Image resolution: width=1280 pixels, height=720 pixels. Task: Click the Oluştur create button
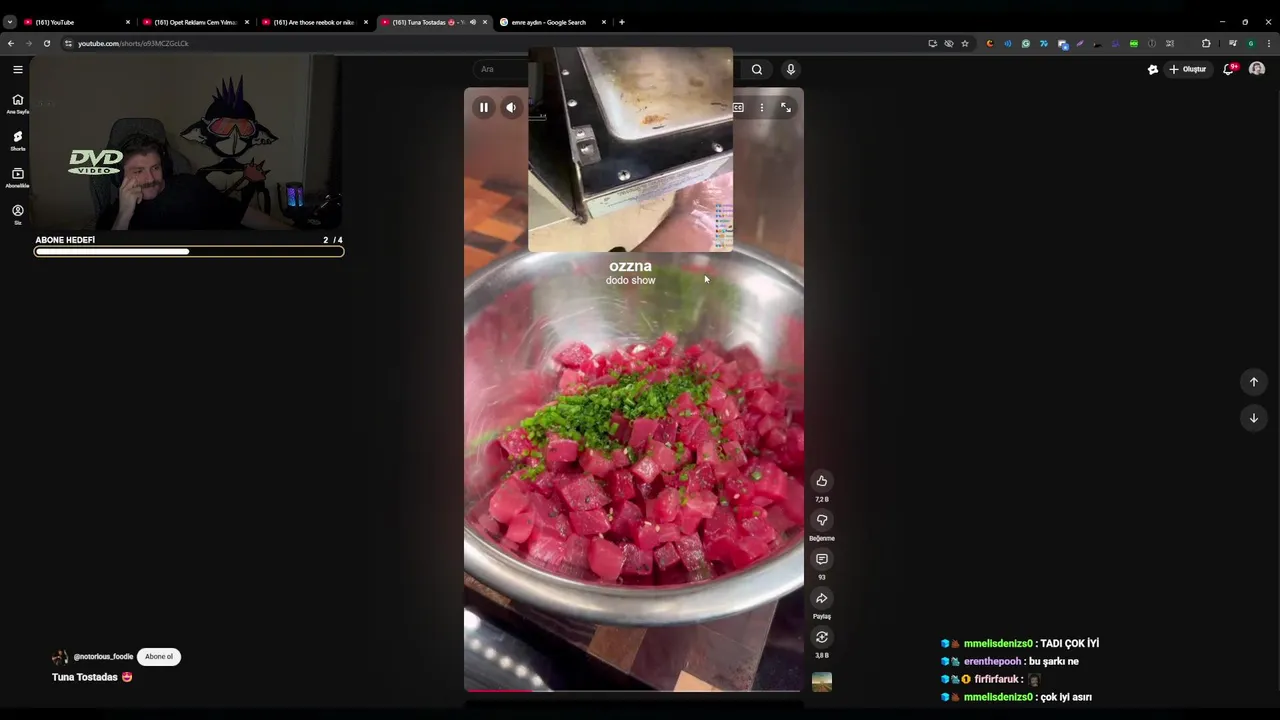(1188, 69)
